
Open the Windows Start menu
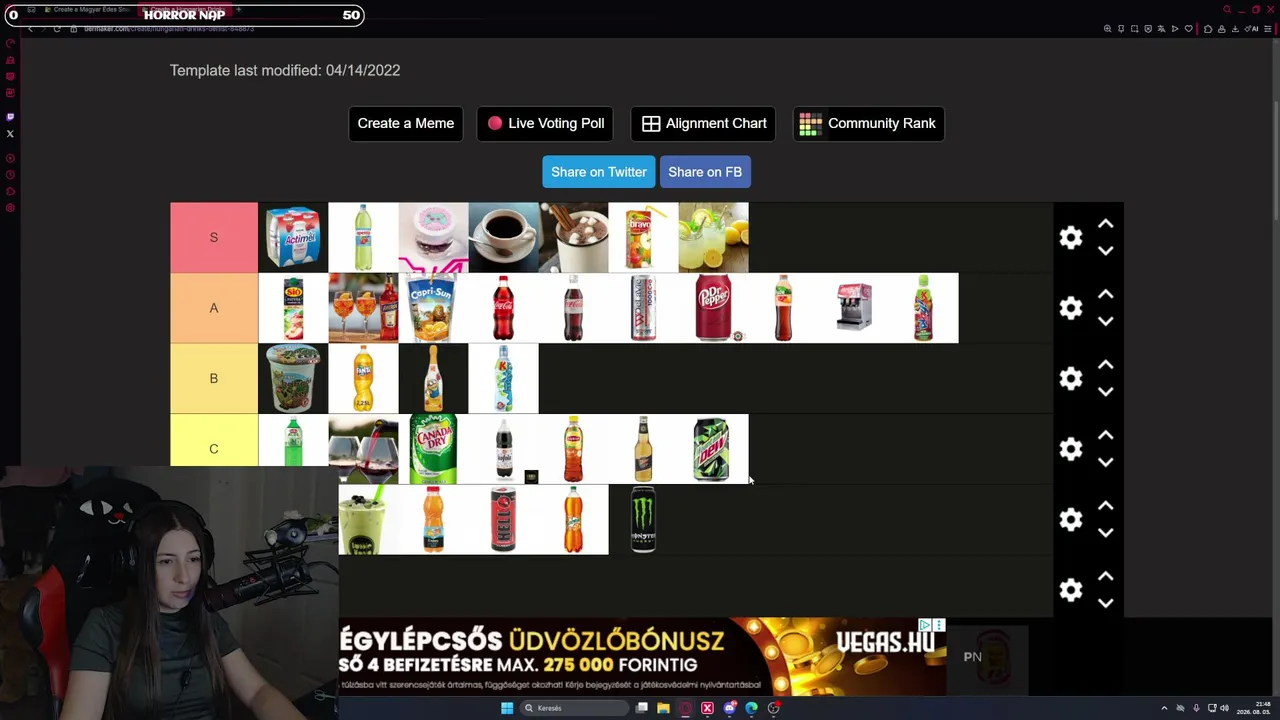[x=507, y=708]
